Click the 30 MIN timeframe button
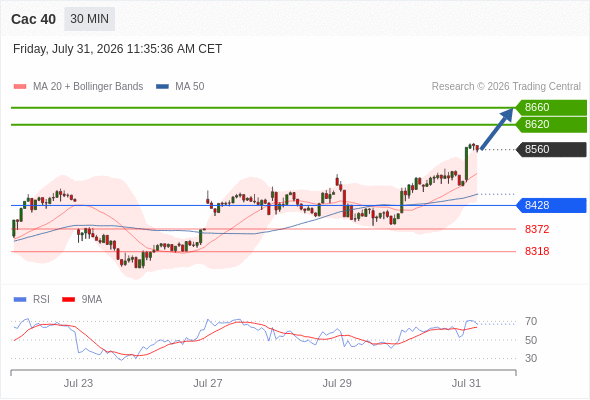Image resolution: width=590 pixels, height=400 pixels. point(90,19)
